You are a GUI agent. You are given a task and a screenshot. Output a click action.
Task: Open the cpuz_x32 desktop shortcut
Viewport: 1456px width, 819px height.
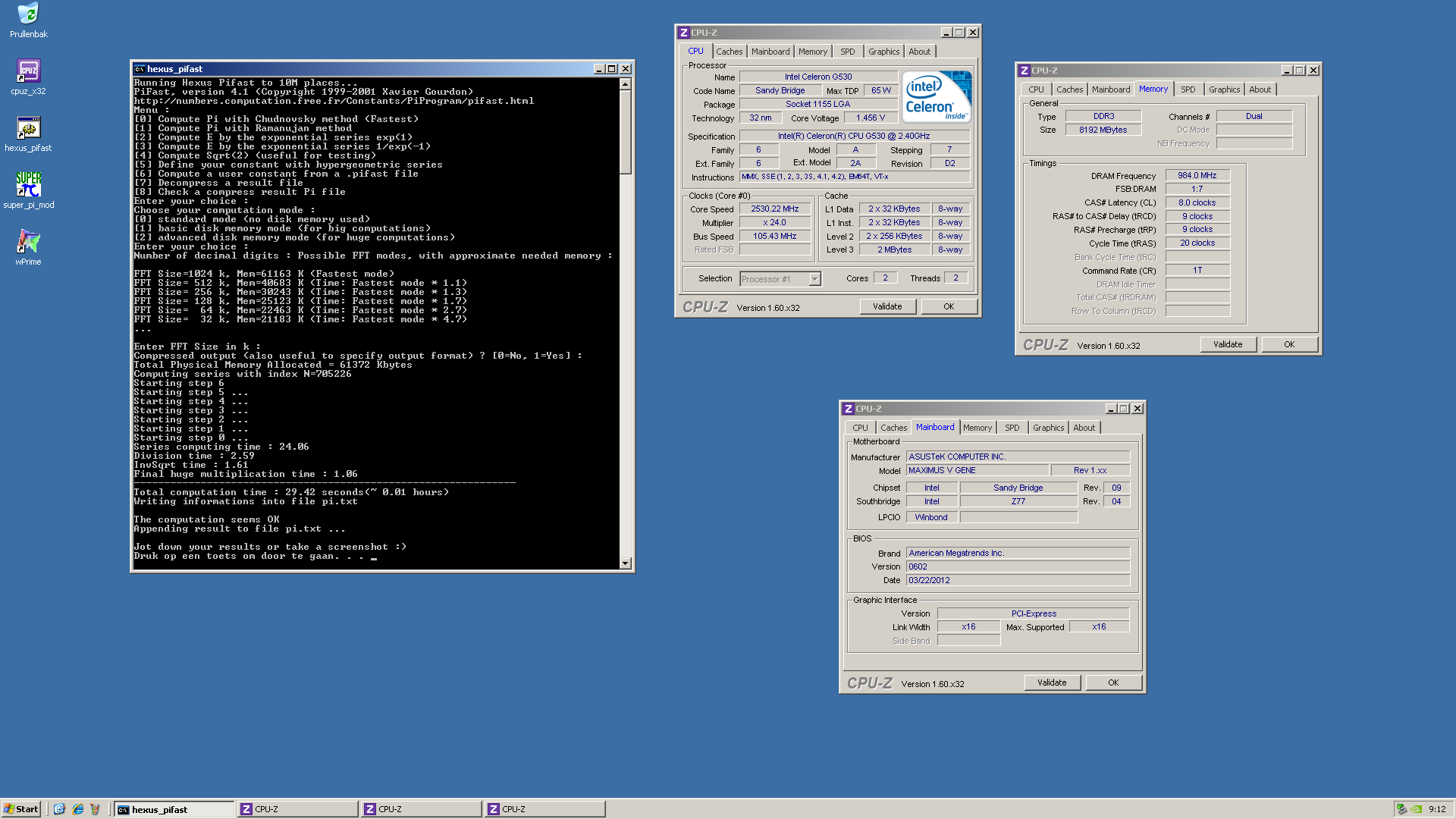tap(28, 77)
